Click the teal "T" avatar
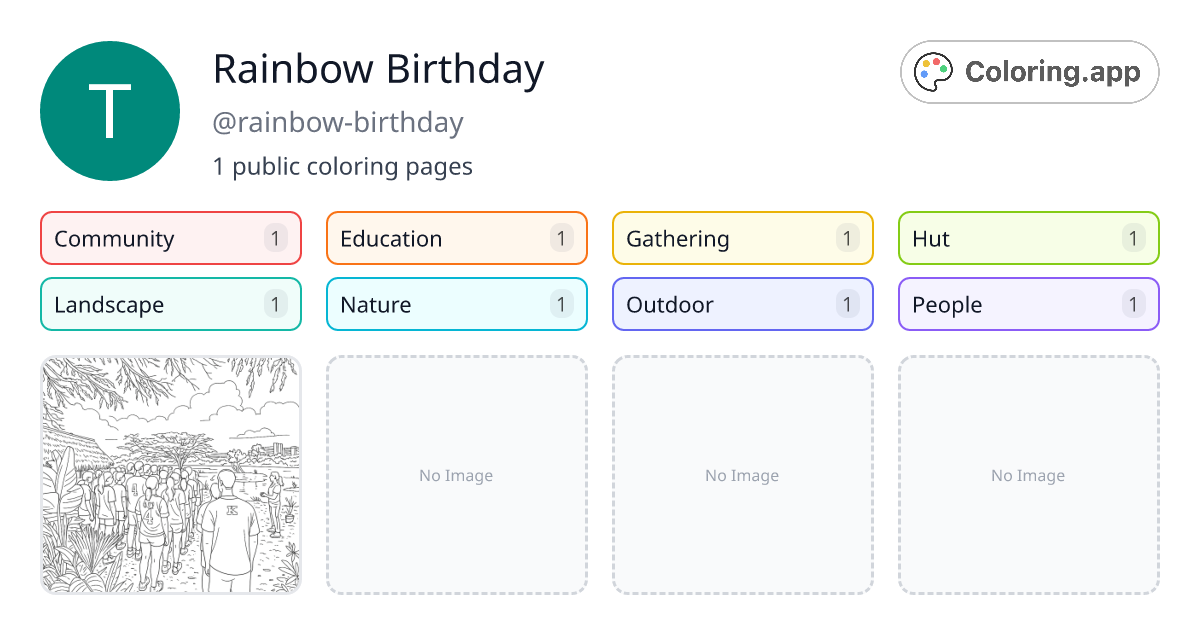Viewport: 1200px width, 630px height. pyautogui.click(x=110, y=110)
